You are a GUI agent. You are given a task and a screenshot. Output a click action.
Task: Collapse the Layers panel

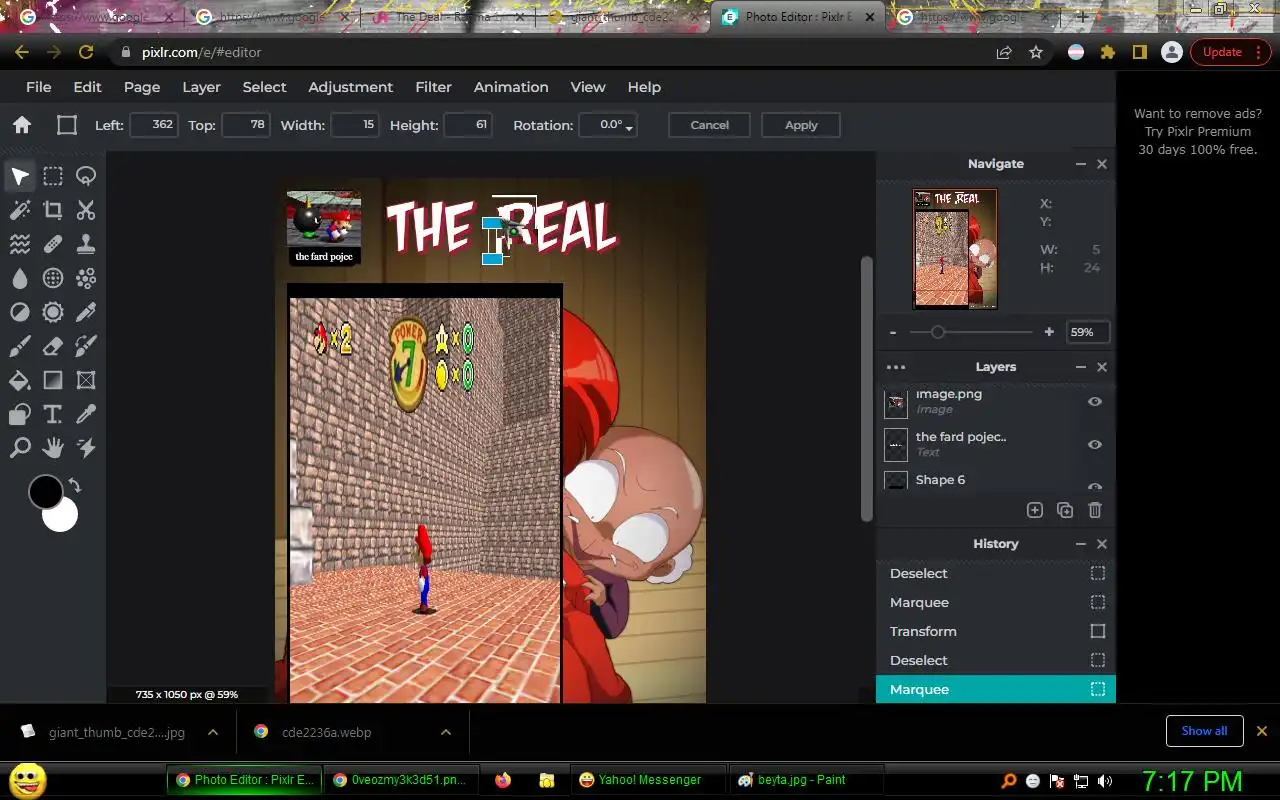[1081, 367]
